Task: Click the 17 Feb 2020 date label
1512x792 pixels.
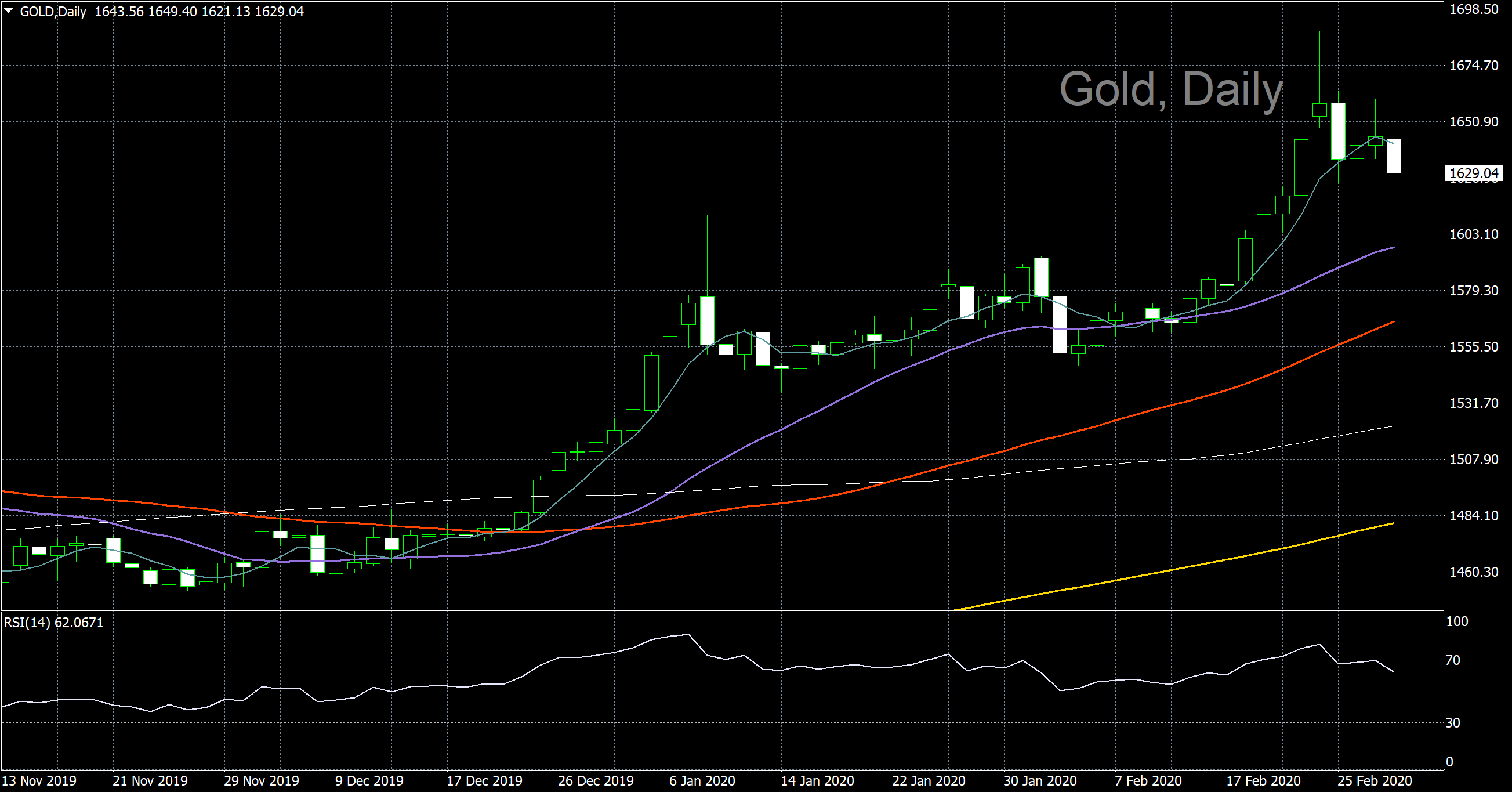Action: coord(1263,781)
